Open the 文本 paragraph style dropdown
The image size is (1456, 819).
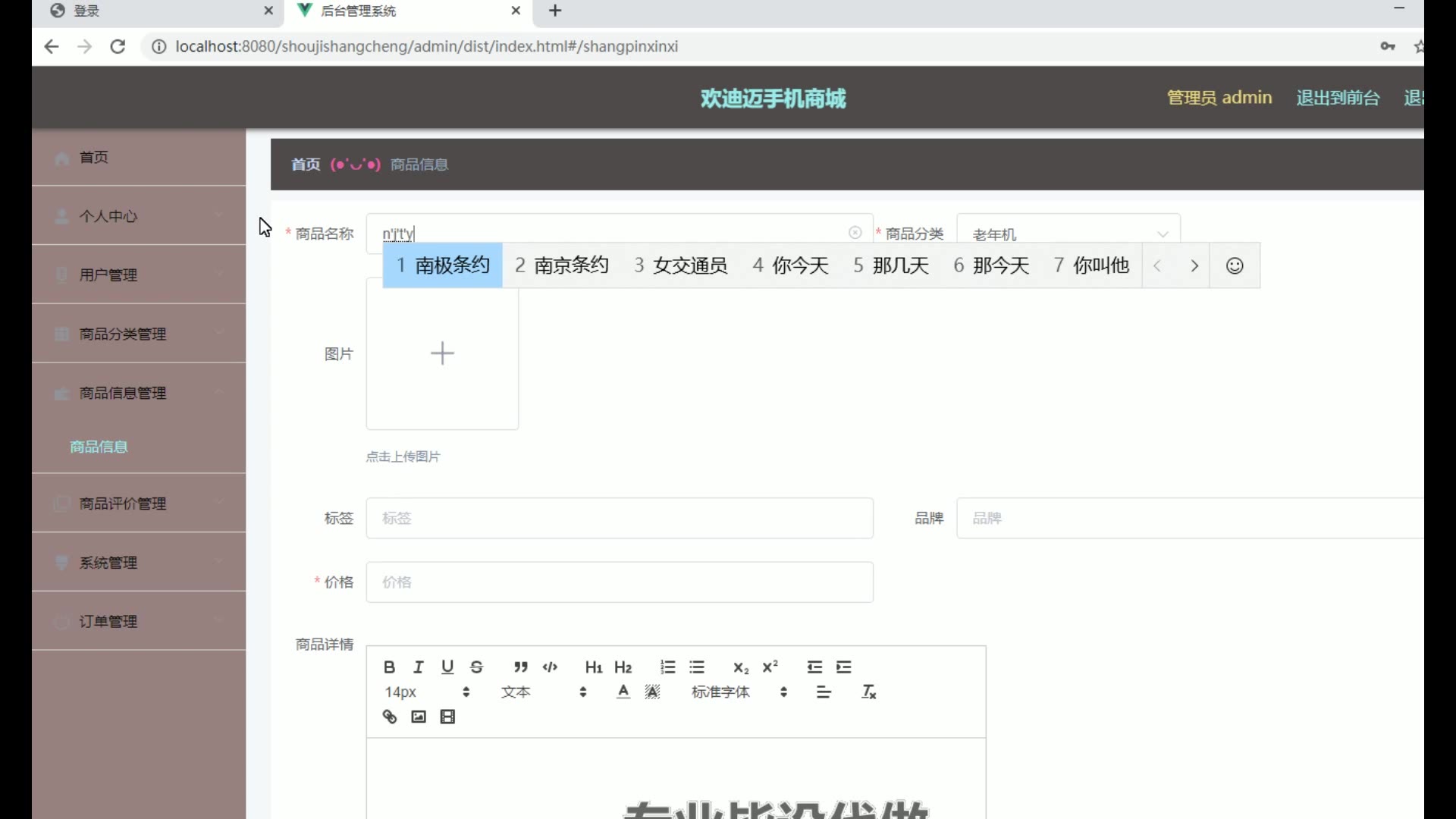coord(544,692)
